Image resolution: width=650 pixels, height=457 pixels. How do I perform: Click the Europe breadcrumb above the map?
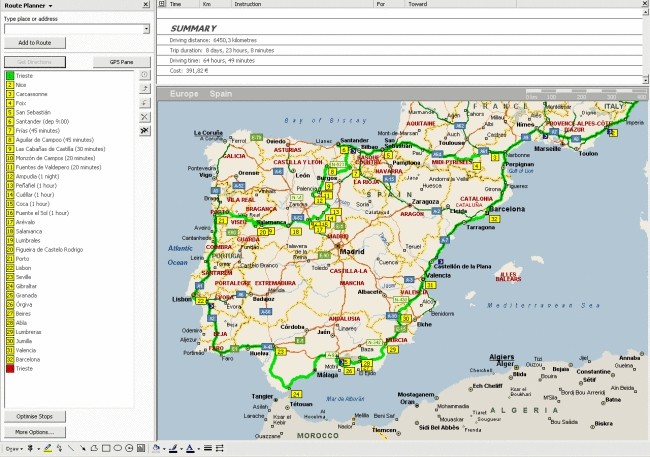(184, 94)
